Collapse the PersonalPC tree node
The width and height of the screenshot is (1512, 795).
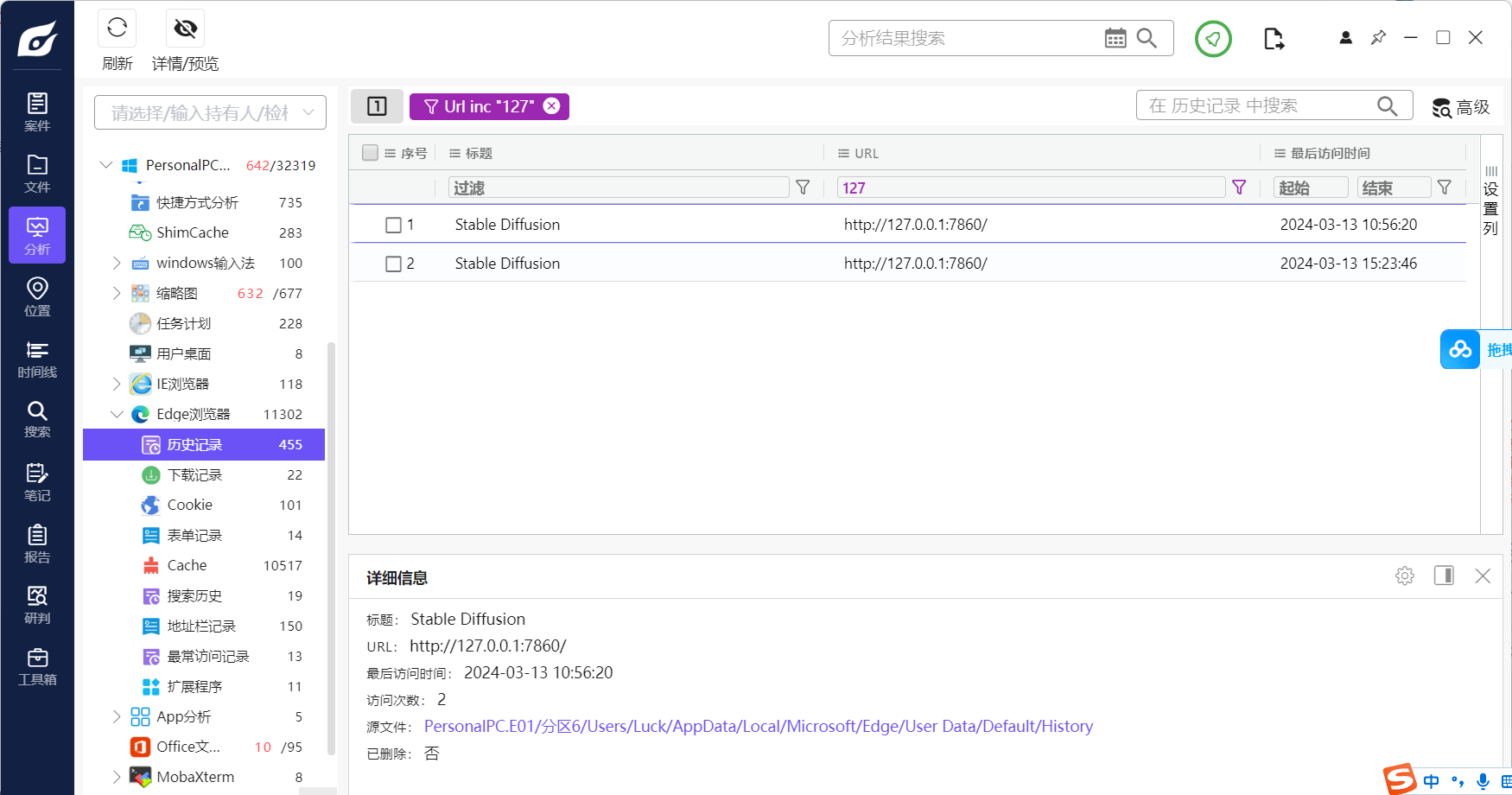(106, 164)
